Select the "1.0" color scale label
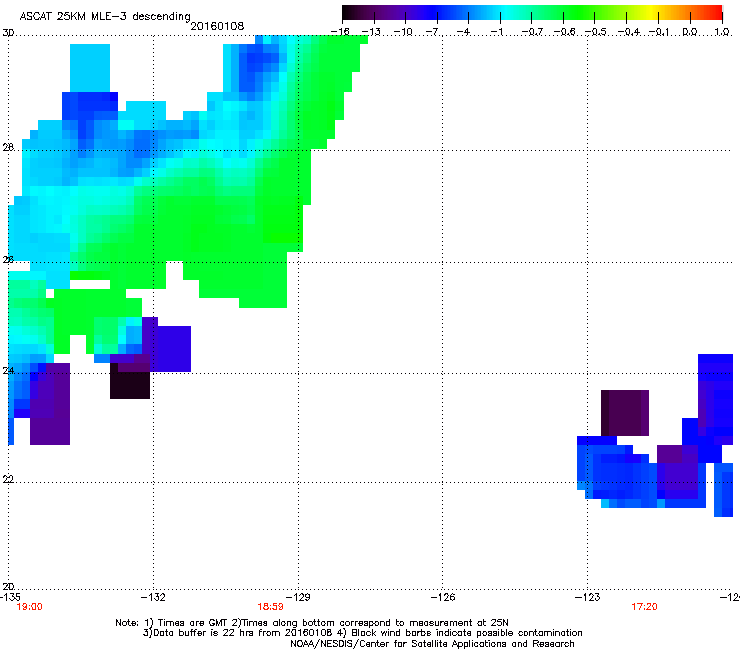The image size is (740, 650). click(722, 32)
